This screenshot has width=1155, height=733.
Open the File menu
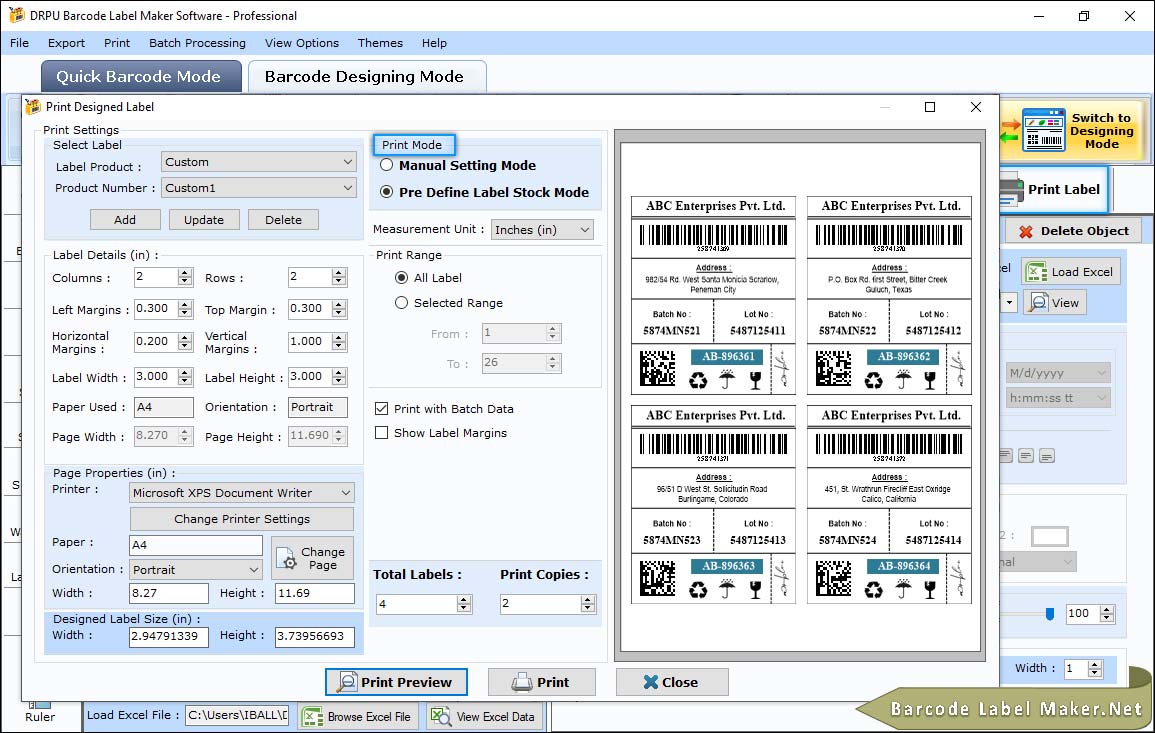(x=20, y=43)
